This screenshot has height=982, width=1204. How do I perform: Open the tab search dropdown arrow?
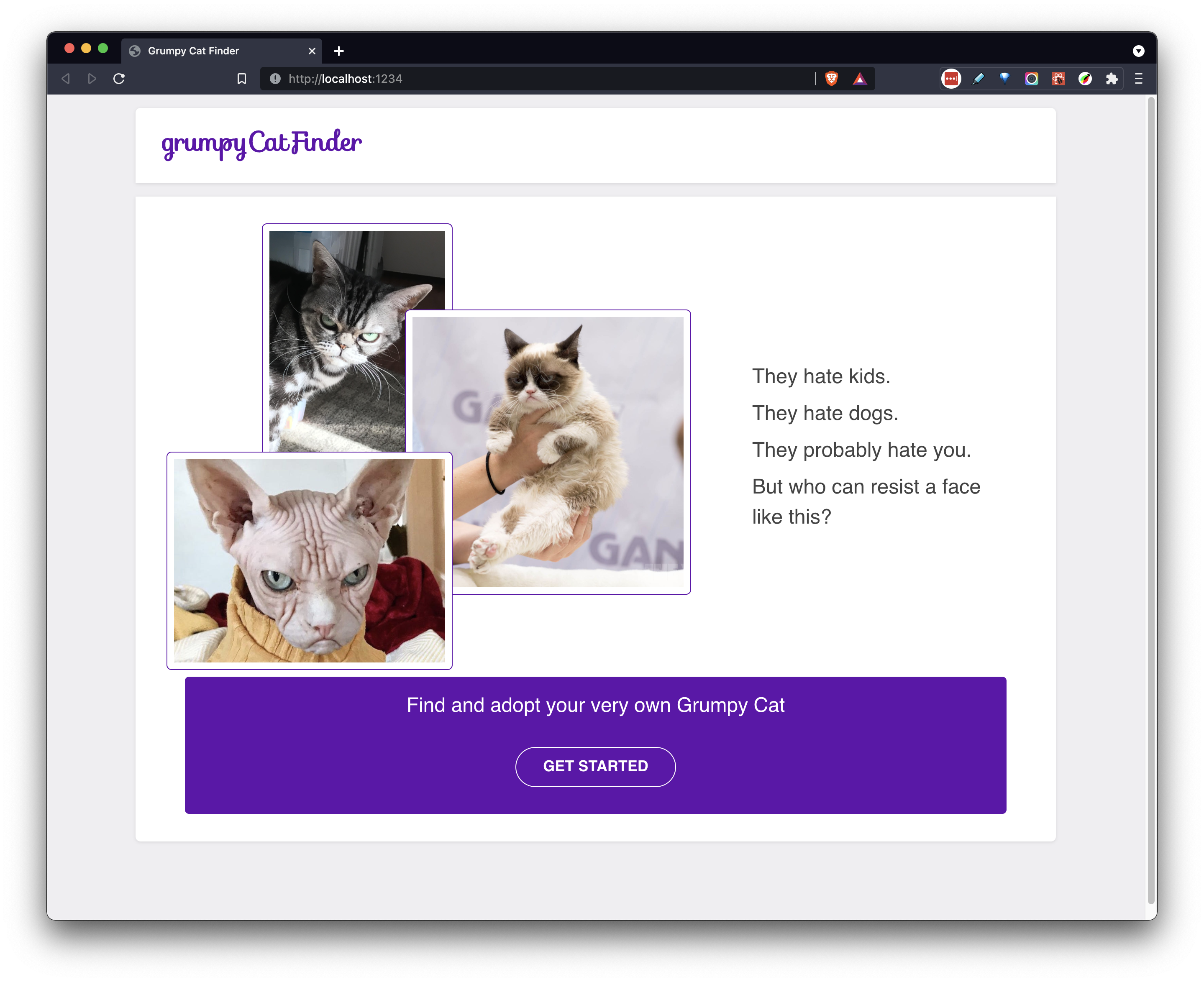[1138, 50]
